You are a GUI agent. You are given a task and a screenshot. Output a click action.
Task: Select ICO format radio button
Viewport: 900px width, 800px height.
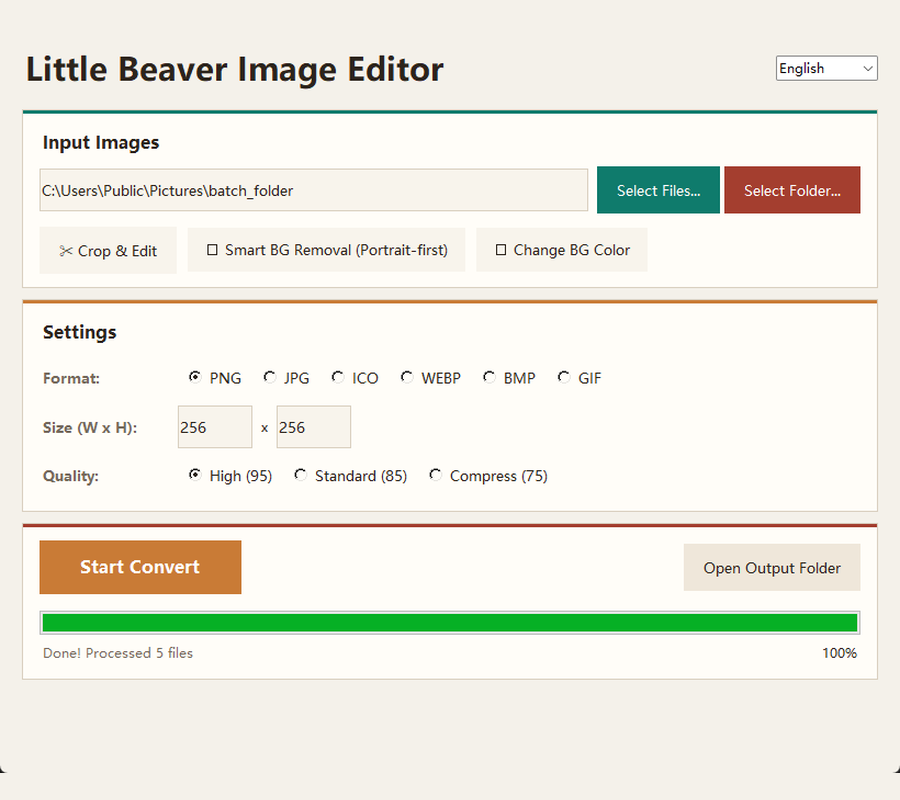click(338, 377)
